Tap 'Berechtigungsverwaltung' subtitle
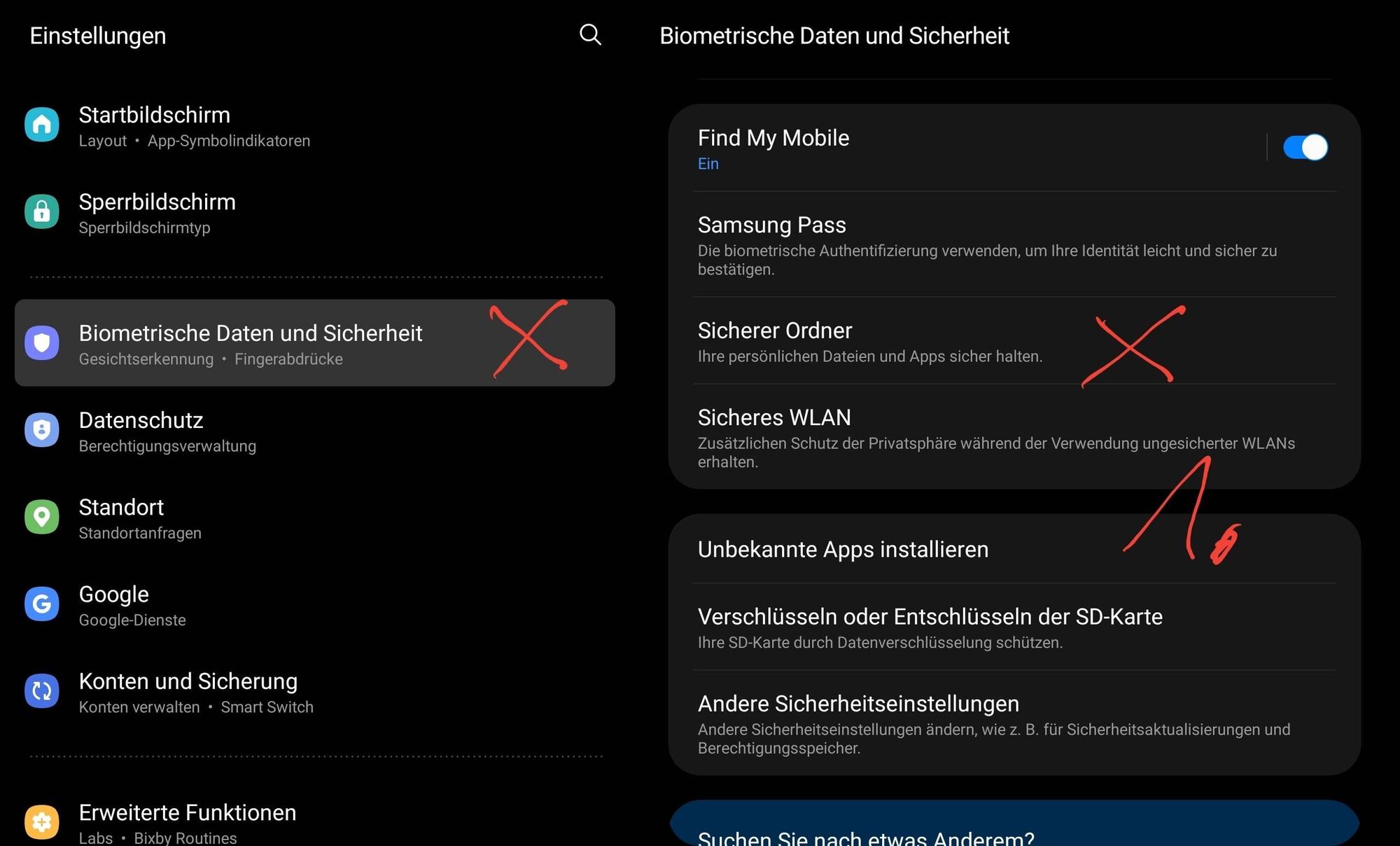Screen dimensions: 1400x846 [167, 446]
